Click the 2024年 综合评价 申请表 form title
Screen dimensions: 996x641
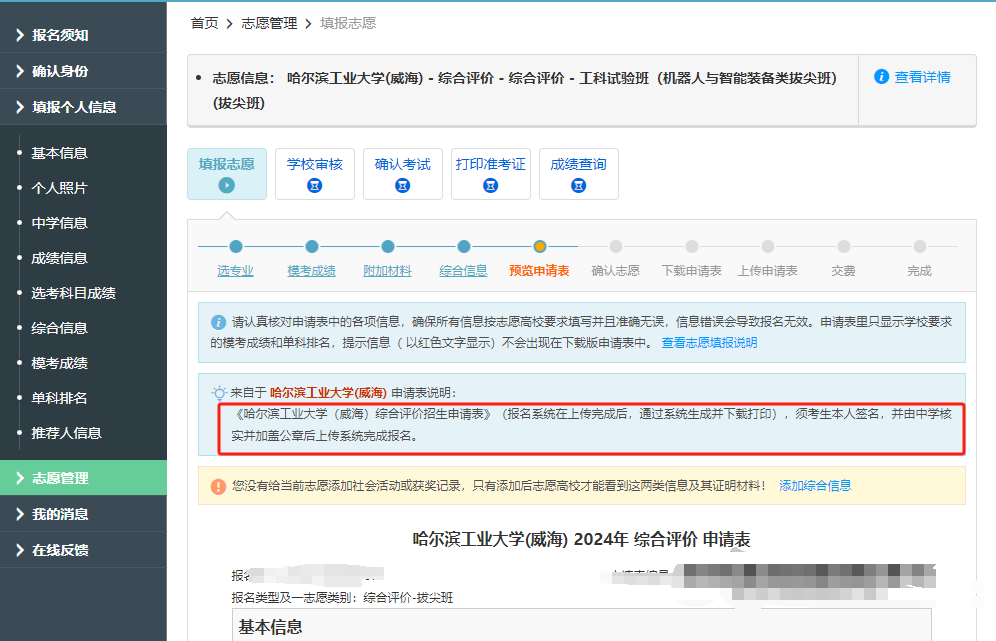(581, 540)
